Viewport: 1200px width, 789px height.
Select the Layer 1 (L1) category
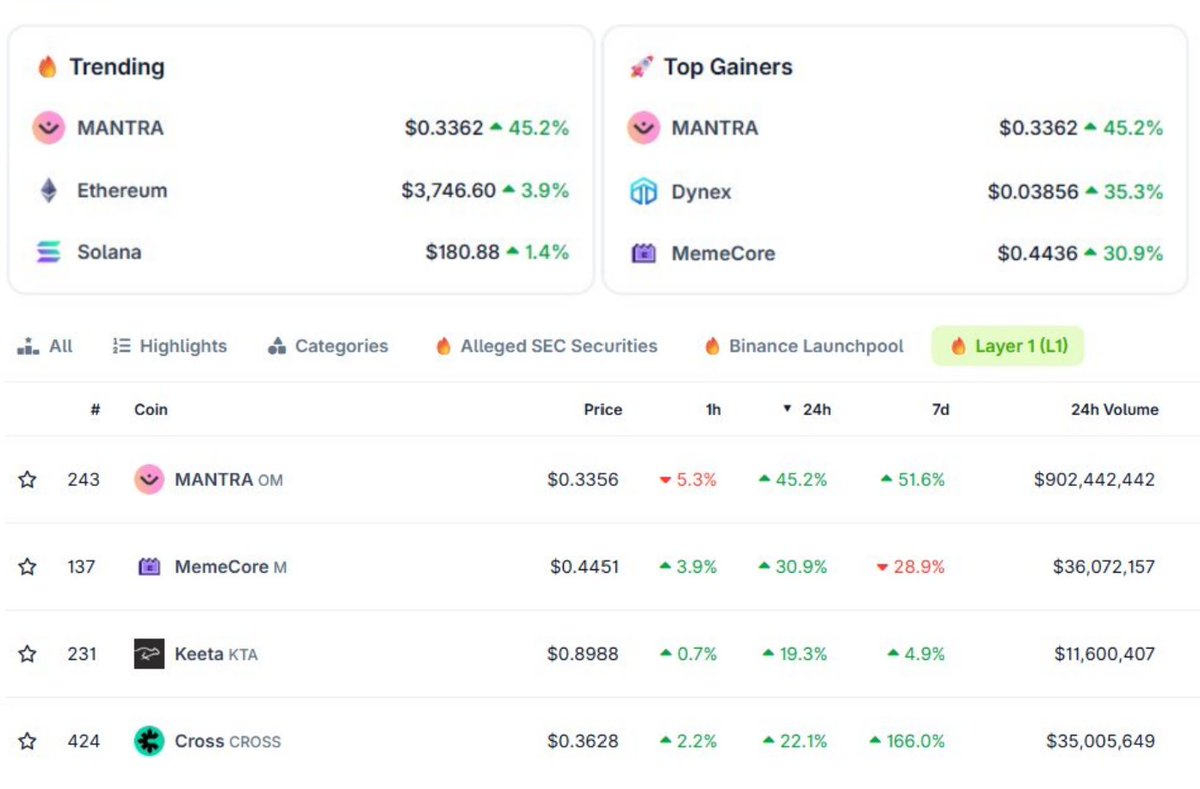point(1008,346)
